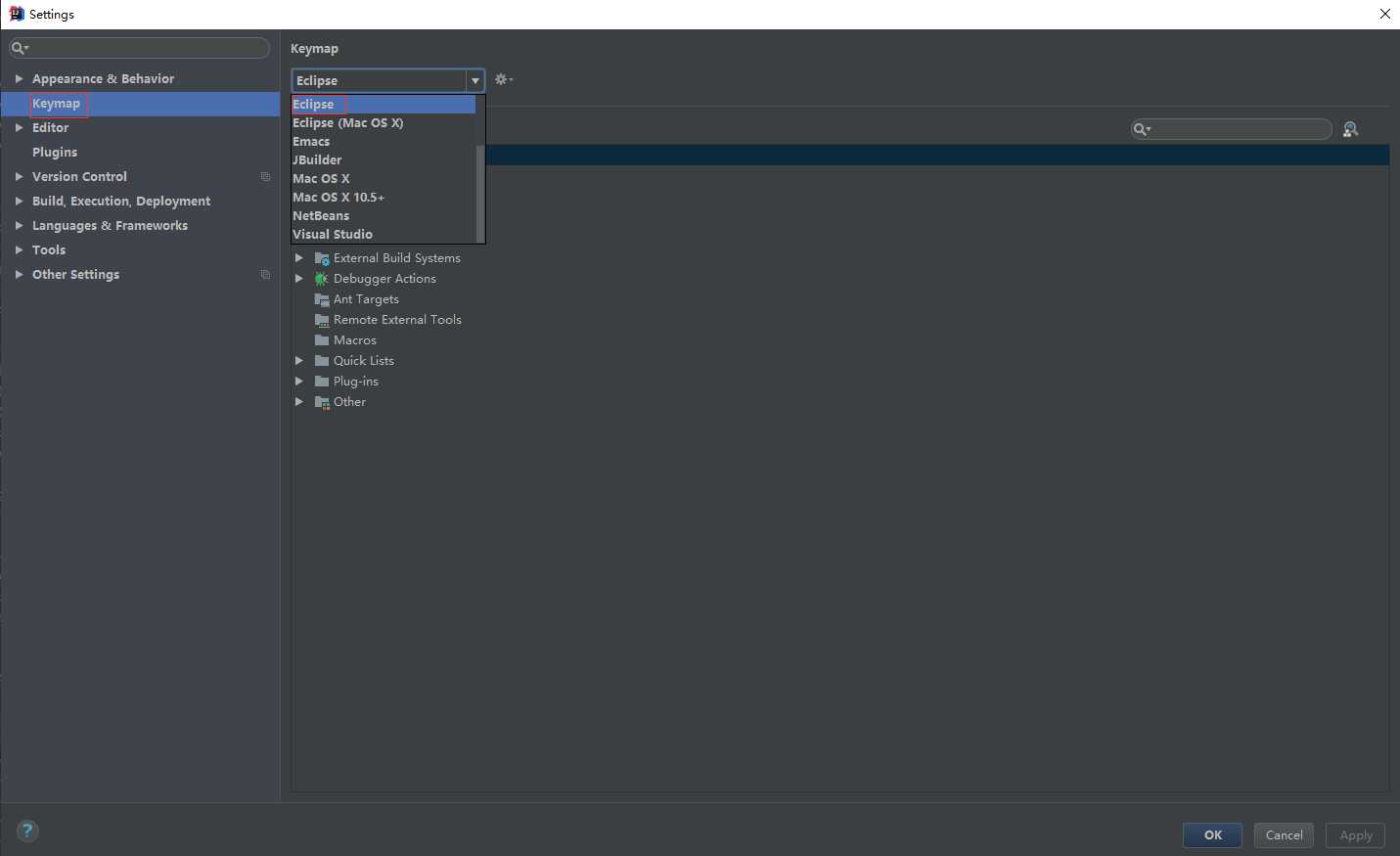This screenshot has width=1400, height=856.
Task: Expand the Plug-ins node
Action: click(x=299, y=382)
